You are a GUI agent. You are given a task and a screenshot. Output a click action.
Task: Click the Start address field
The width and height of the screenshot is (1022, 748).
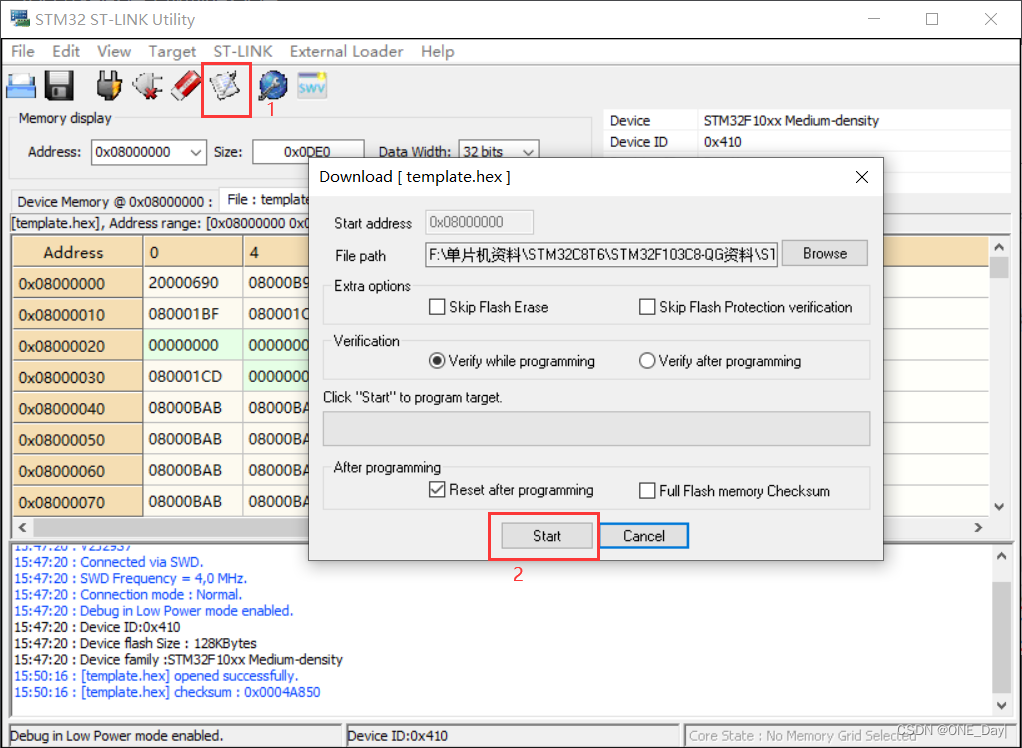480,222
